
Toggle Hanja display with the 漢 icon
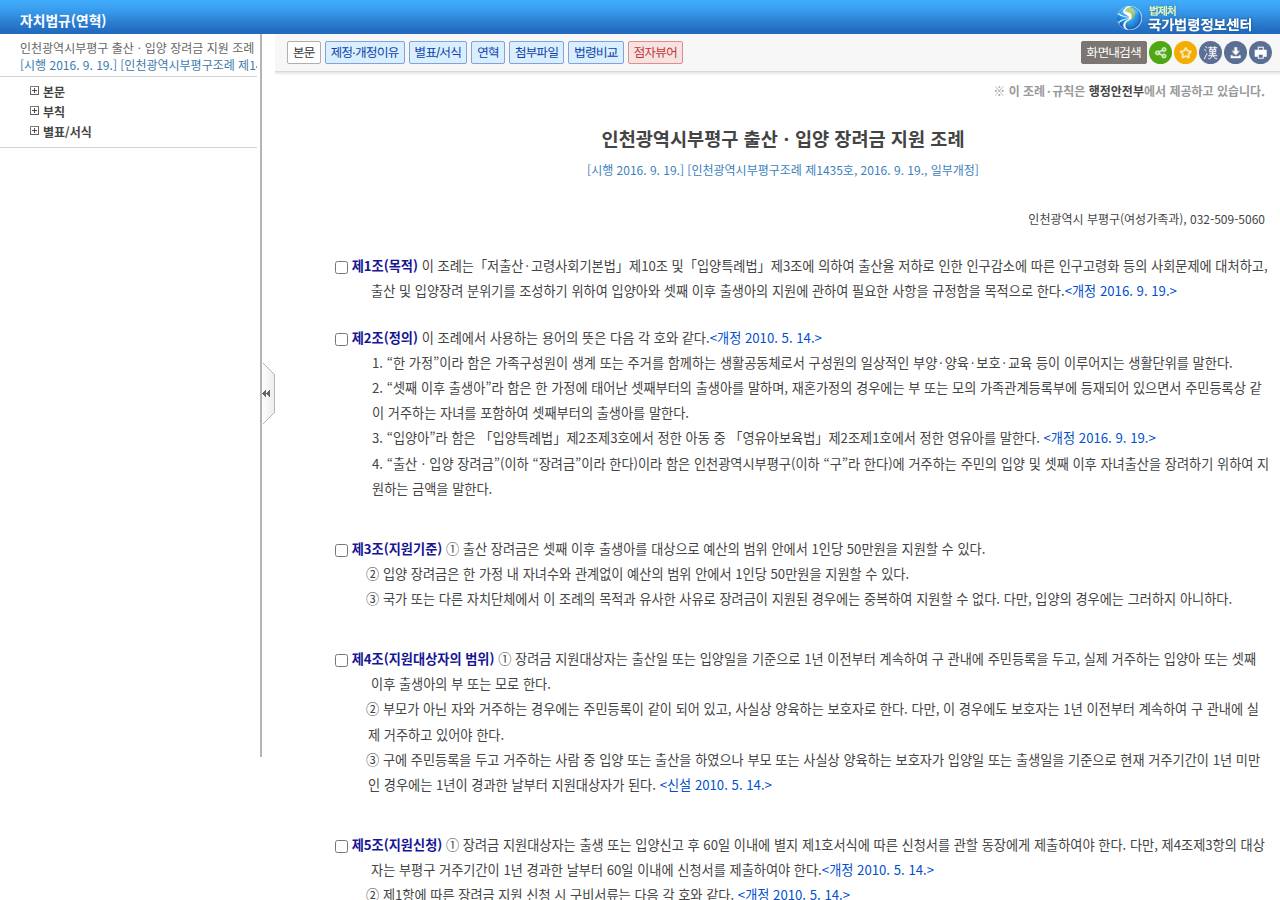click(x=1210, y=53)
